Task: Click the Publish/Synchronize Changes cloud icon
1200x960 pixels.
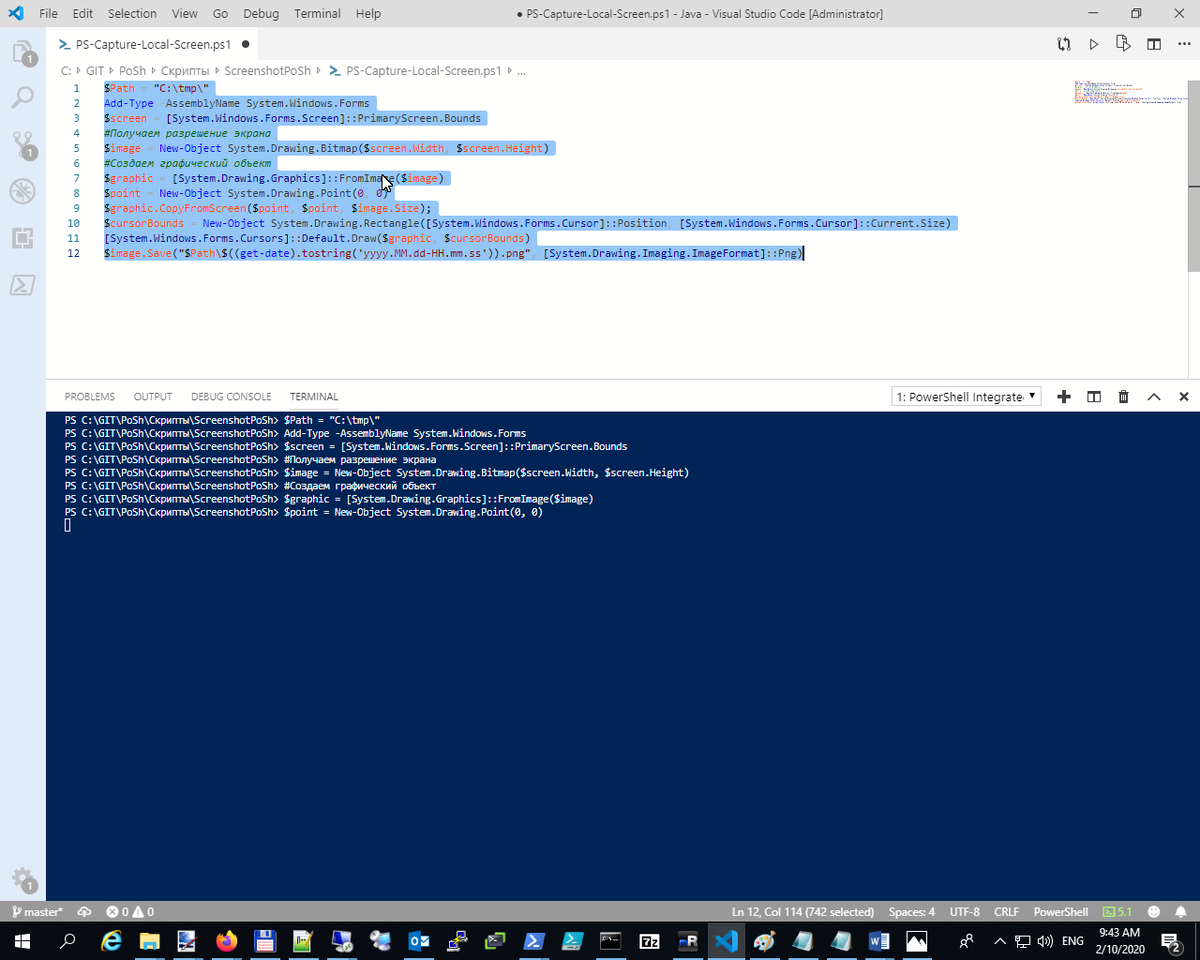Action: [84, 912]
